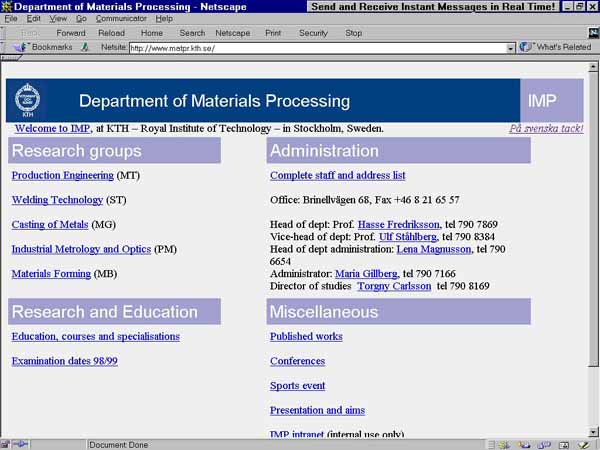Open the Communicator menu
Viewport: 600px width, 450px height.
click(x=121, y=19)
